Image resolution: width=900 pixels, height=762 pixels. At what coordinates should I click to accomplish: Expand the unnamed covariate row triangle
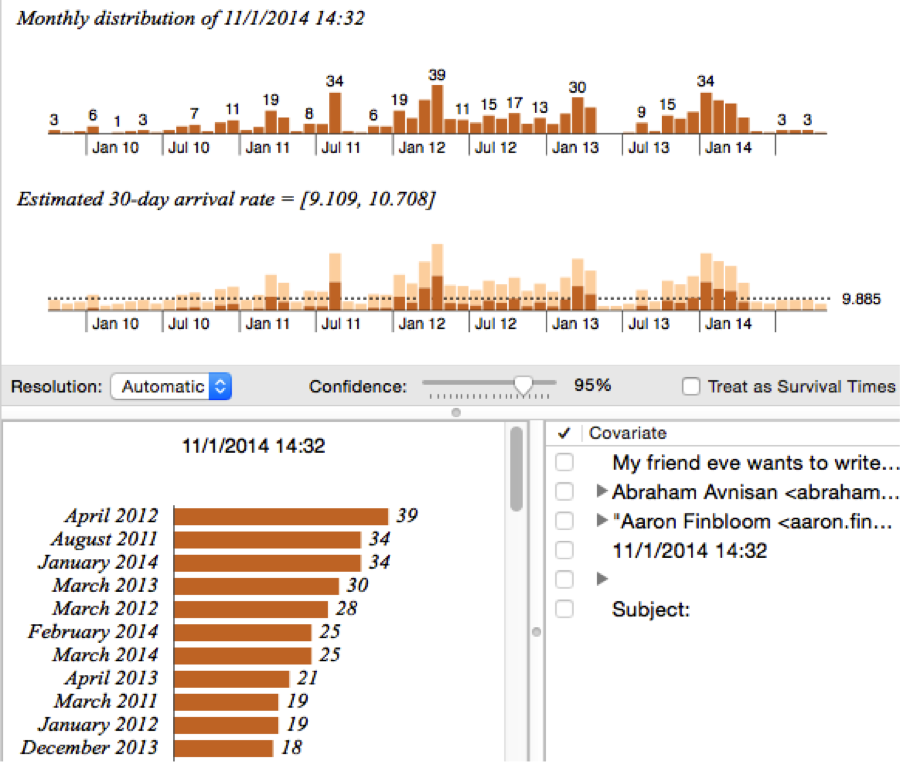pyautogui.click(x=602, y=579)
